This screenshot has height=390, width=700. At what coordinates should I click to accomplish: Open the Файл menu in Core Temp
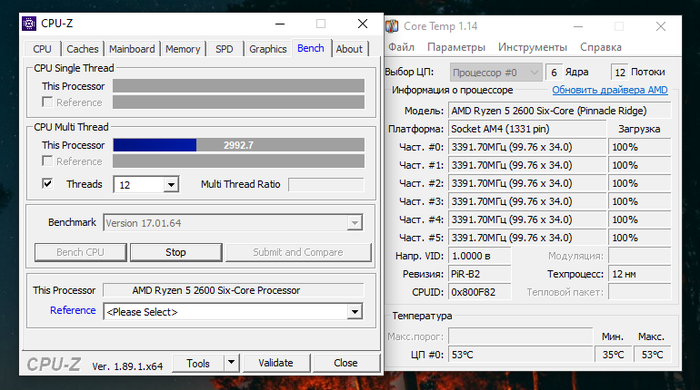[401, 47]
